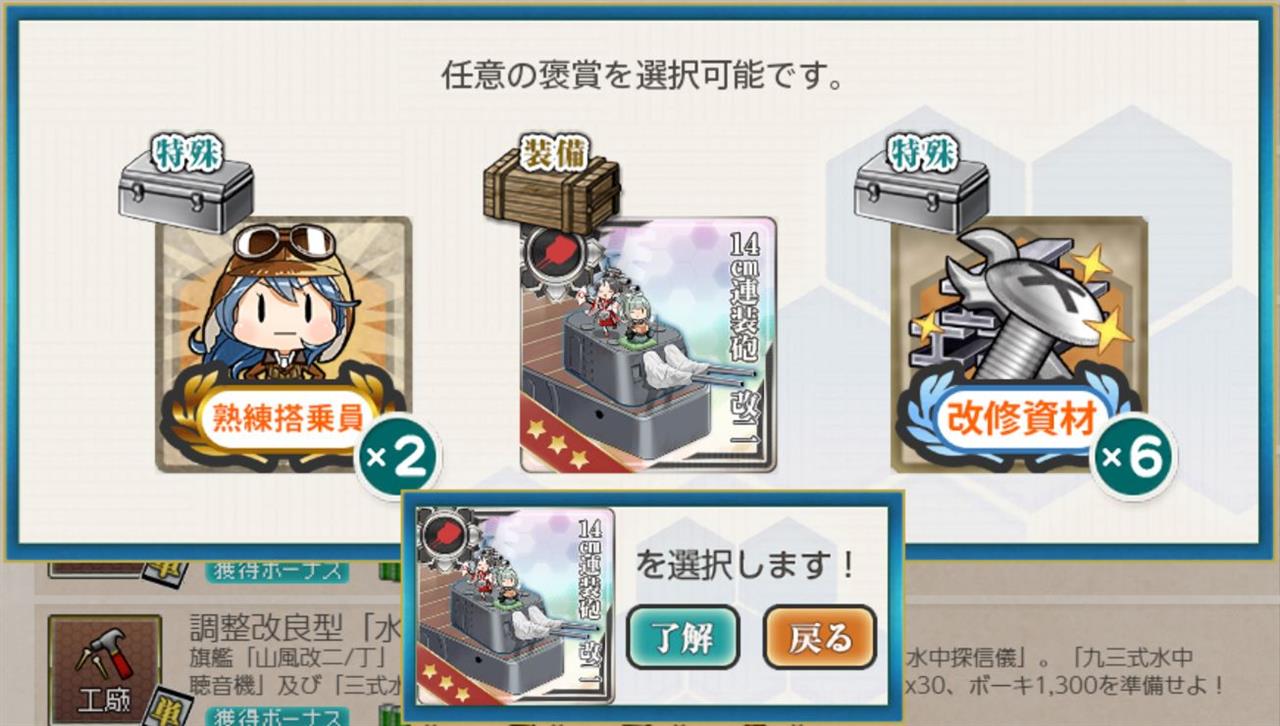Viewport: 1280px width, 726px height.
Task: Select the 熟練搭乗員 pilot reward card
Action: 284,343
